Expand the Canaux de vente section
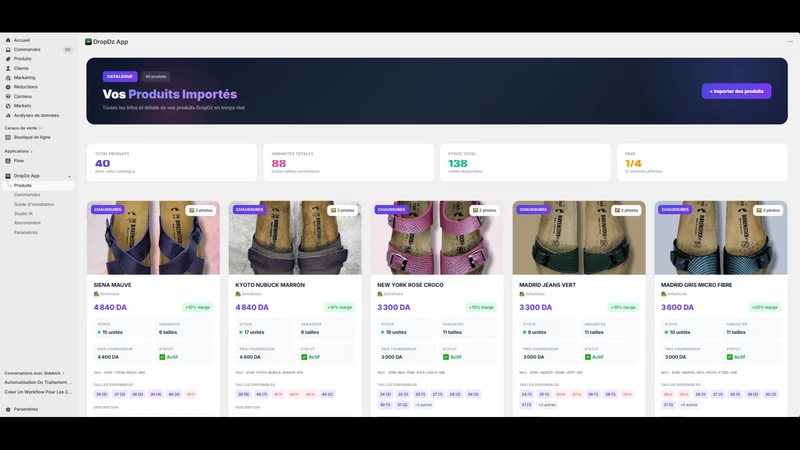This screenshot has height=450, width=800. pos(22,128)
